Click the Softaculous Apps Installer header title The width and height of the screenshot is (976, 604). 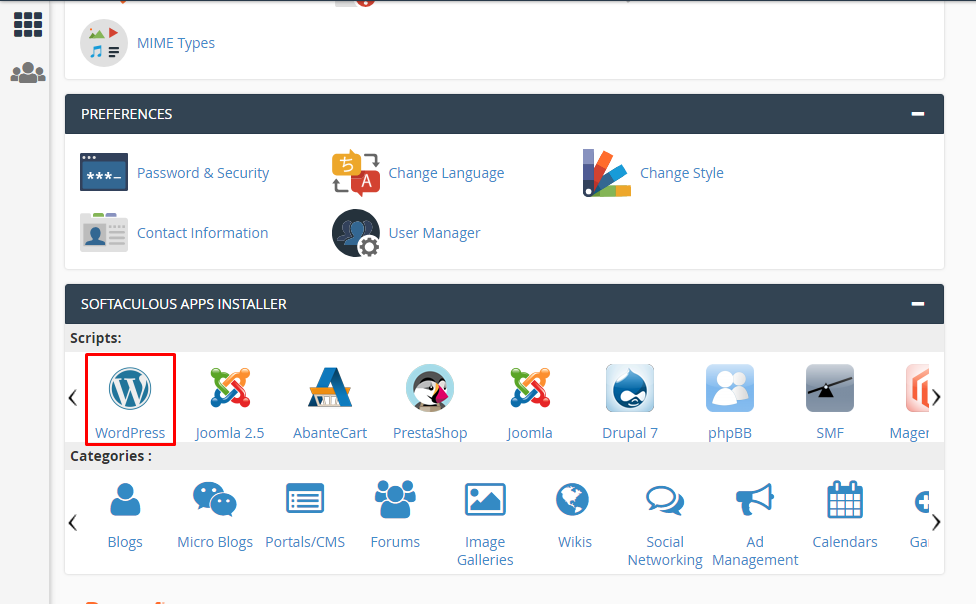(x=184, y=304)
